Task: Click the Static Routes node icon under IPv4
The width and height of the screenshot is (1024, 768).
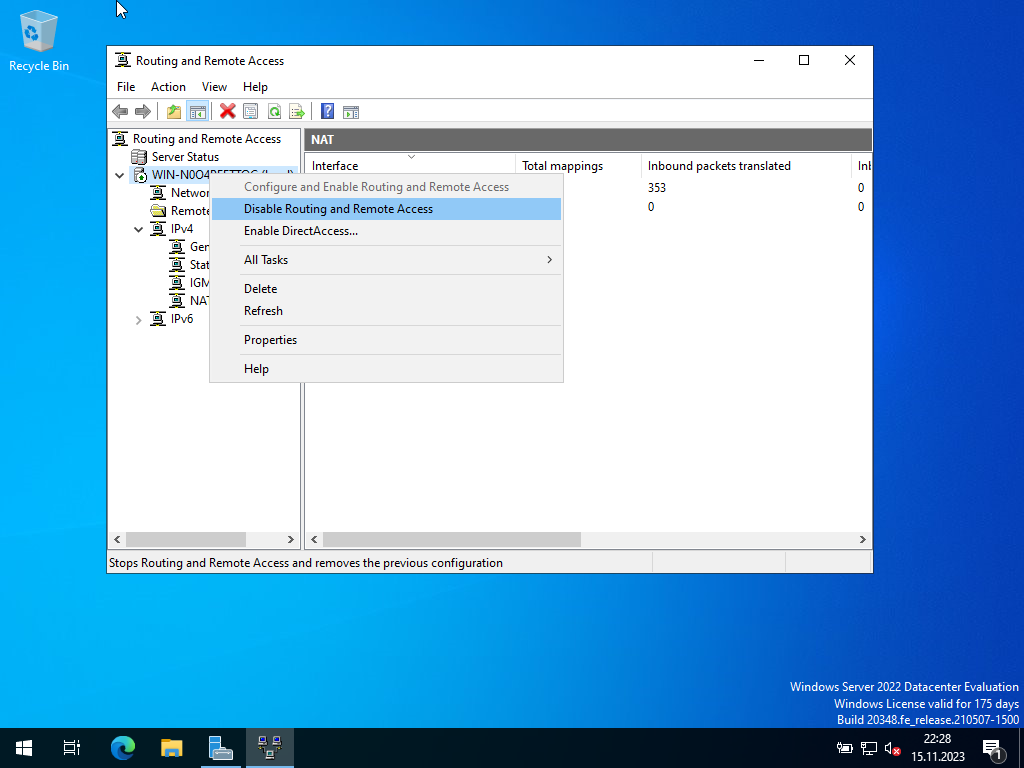Action: click(x=177, y=264)
